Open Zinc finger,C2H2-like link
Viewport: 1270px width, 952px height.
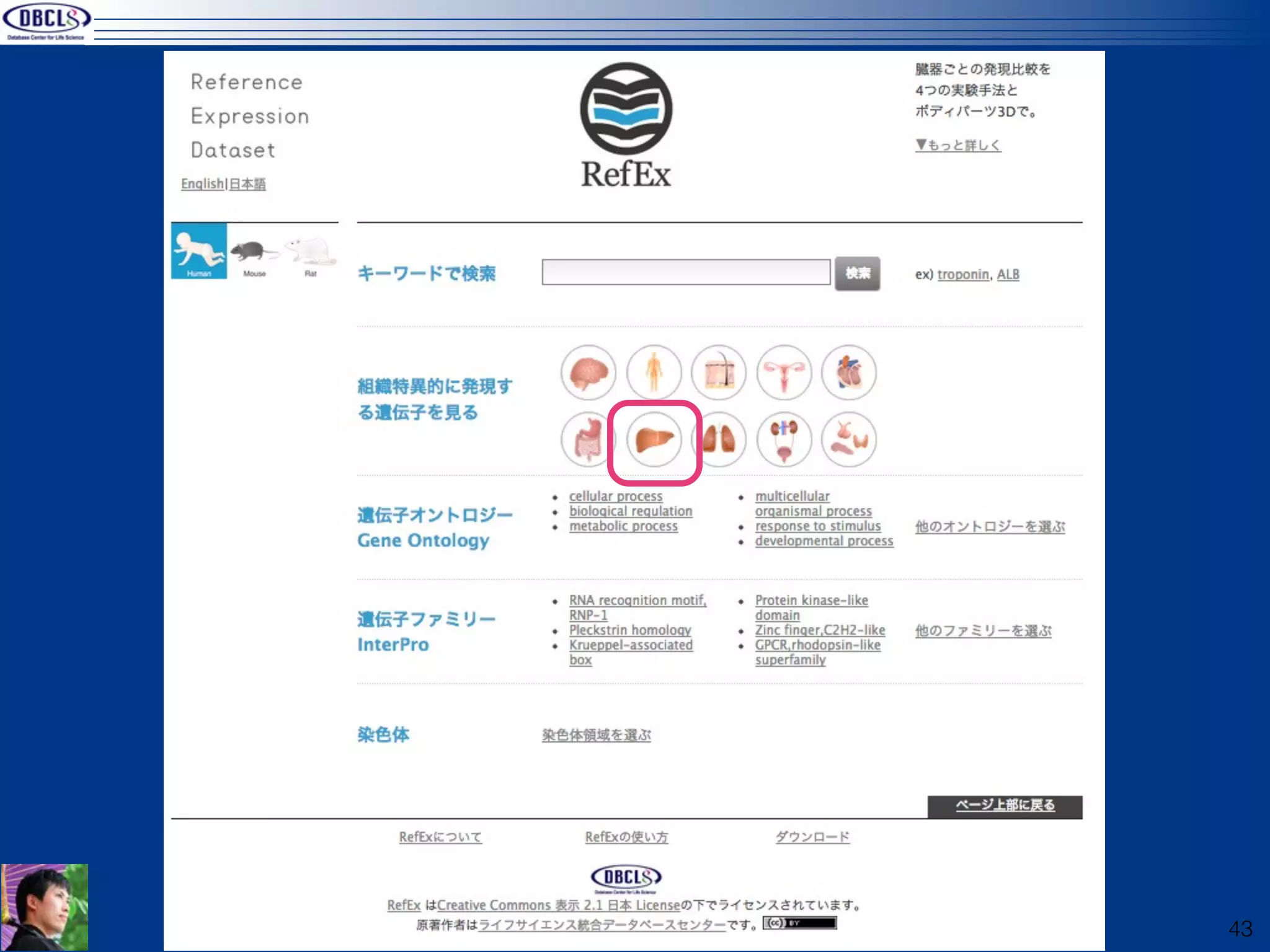820,630
